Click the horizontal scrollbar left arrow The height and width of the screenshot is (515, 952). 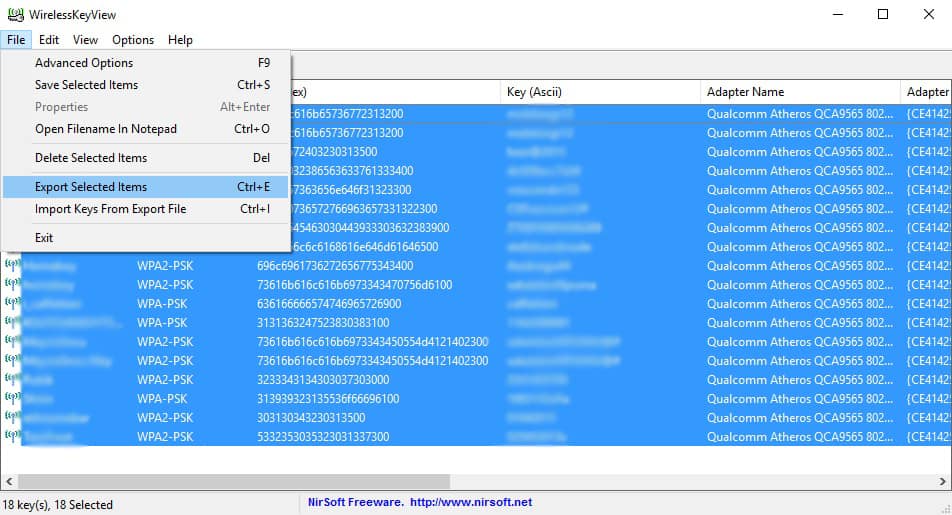[9, 481]
